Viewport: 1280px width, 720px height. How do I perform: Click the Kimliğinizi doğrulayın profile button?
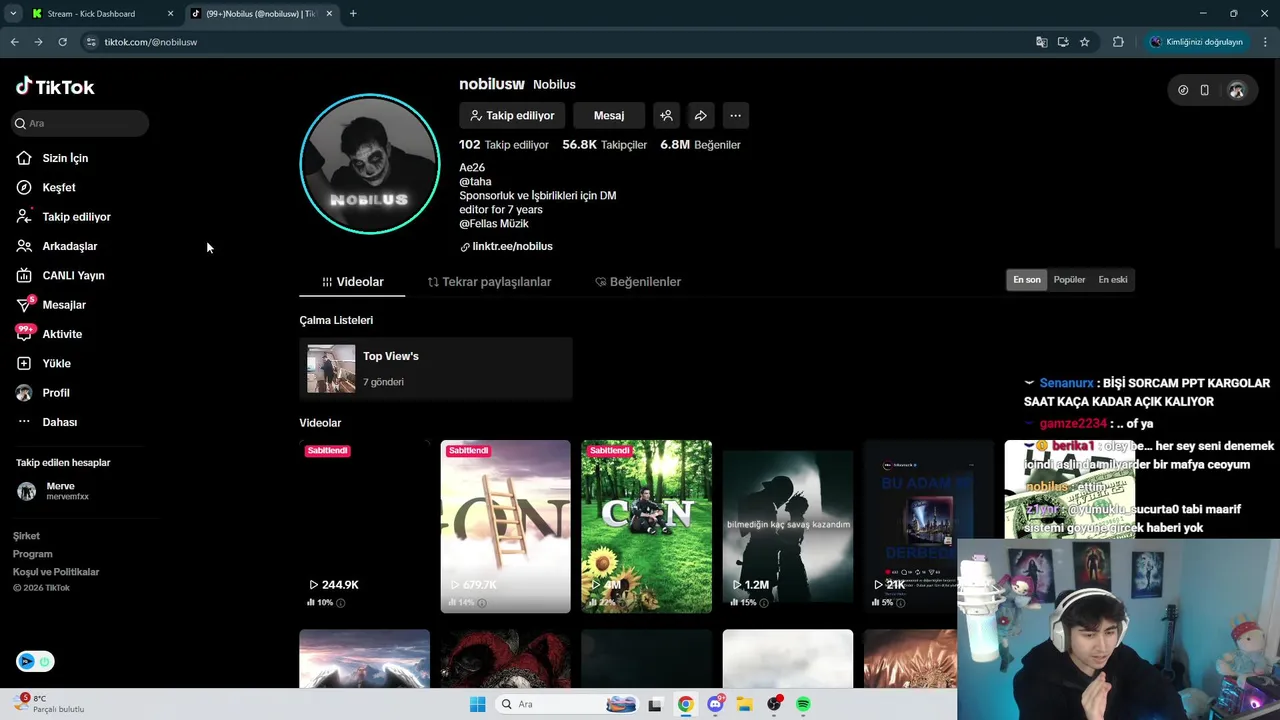(x=1196, y=42)
